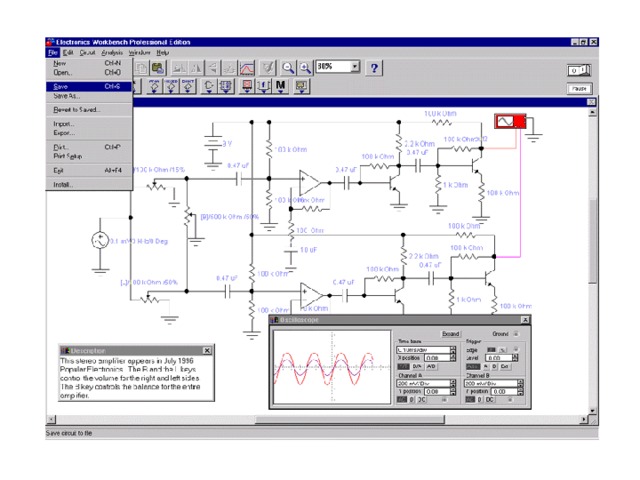Set Channel A coupling to DC
Image resolution: width=640 pixels, height=480 pixels.
(x=422, y=400)
